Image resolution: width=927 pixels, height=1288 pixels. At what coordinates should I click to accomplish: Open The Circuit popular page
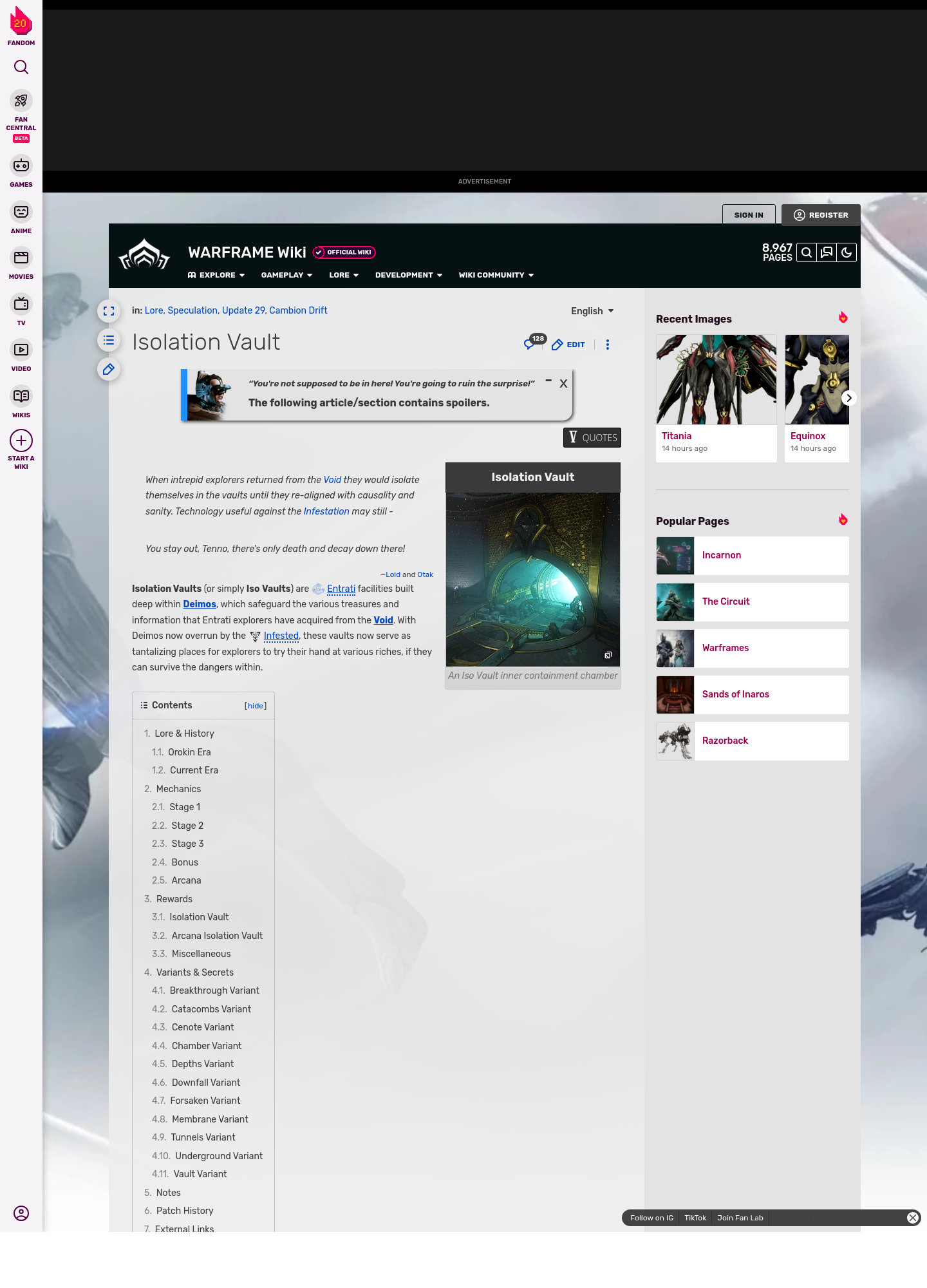point(753,602)
